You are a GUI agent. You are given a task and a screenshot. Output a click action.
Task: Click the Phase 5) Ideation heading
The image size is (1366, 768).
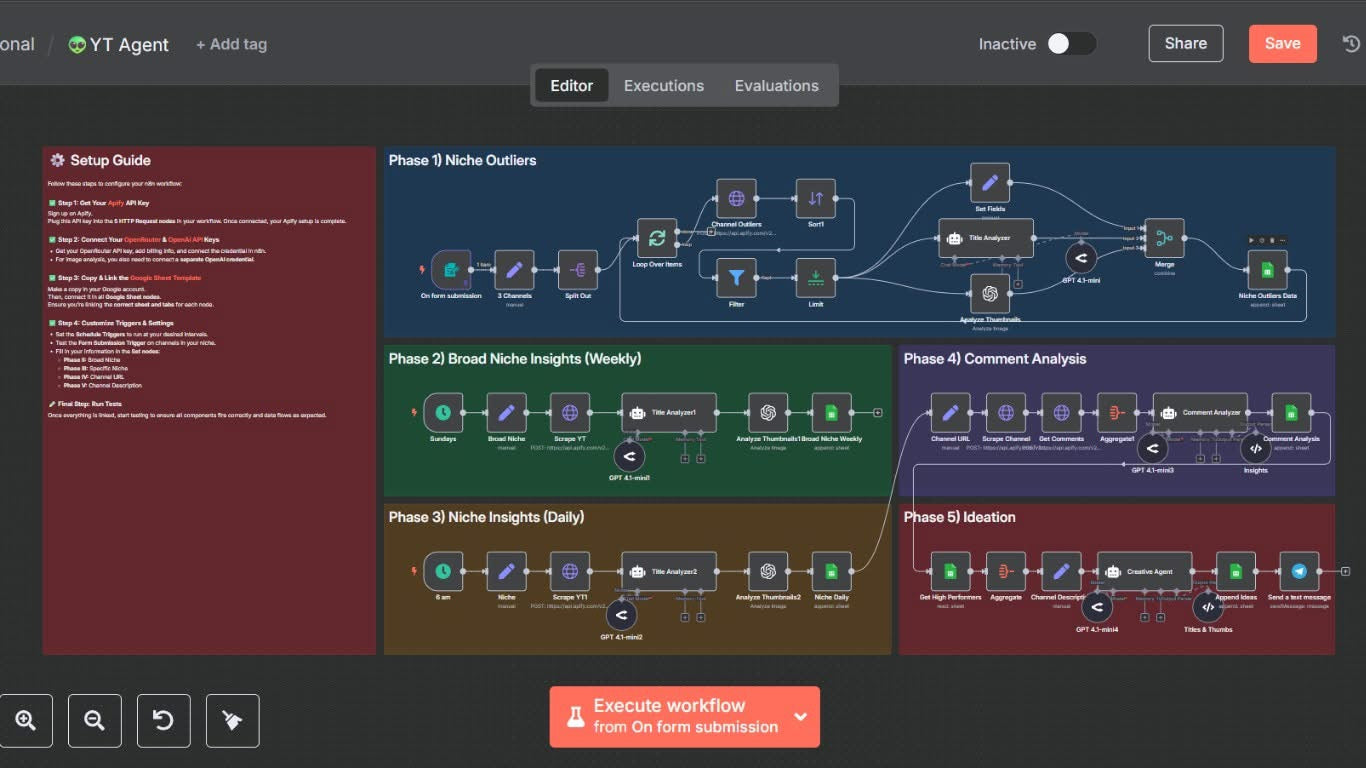point(960,517)
